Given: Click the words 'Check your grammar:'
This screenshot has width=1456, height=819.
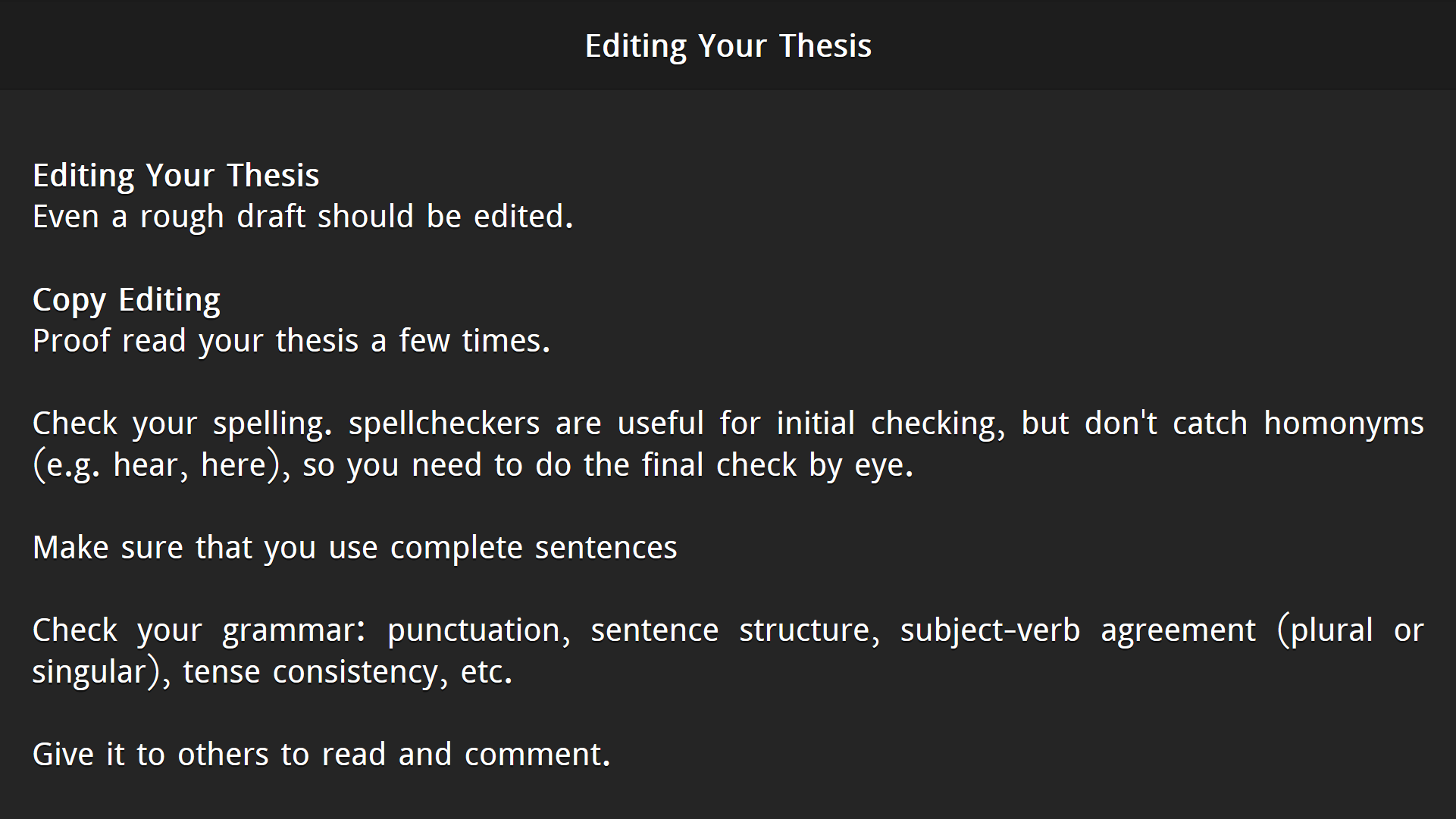Looking at the screenshot, I should click(x=199, y=630).
